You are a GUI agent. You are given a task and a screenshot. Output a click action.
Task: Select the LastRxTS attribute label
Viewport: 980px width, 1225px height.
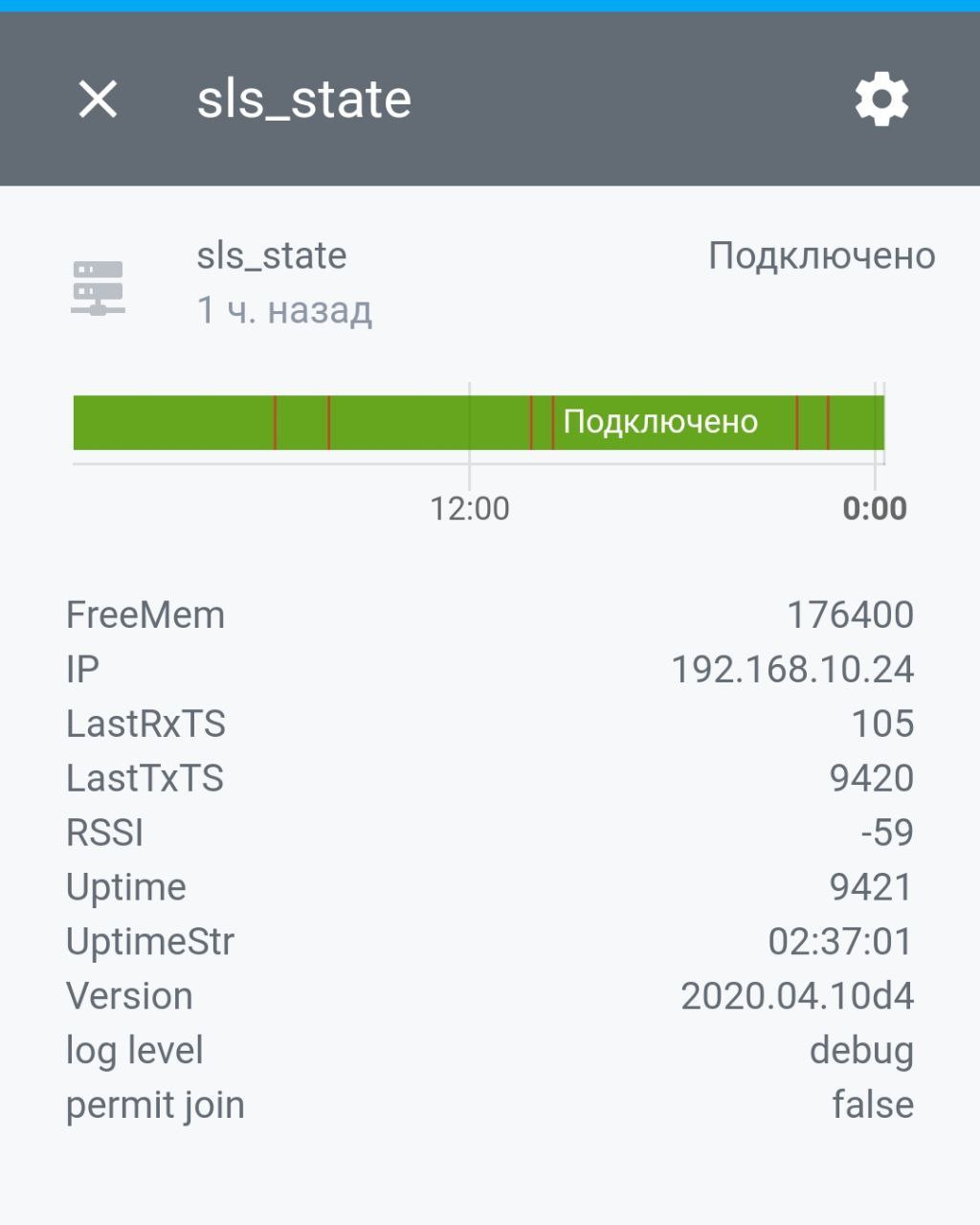(145, 724)
